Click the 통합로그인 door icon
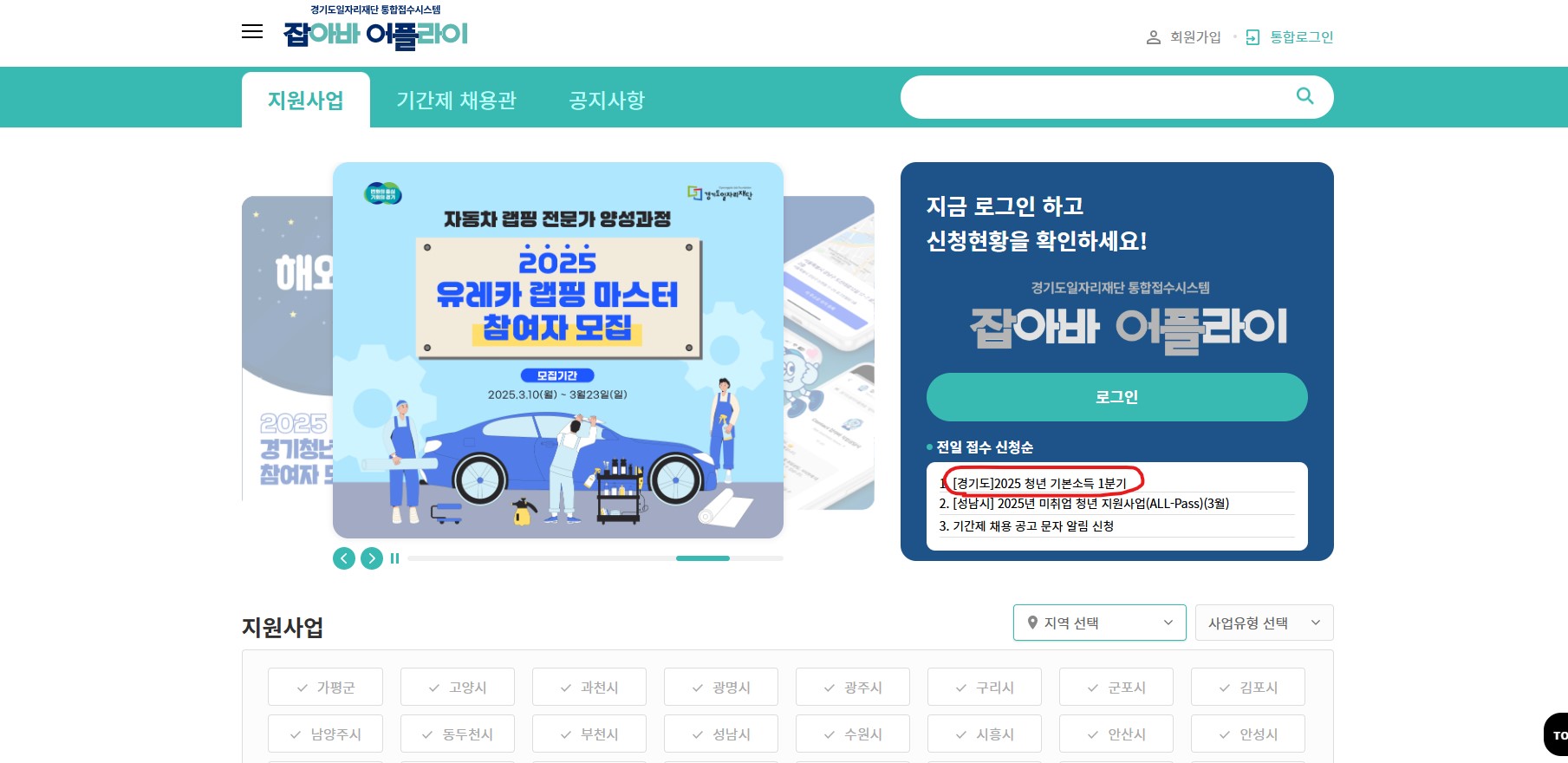The image size is (1568, 763). point(1252,37)
